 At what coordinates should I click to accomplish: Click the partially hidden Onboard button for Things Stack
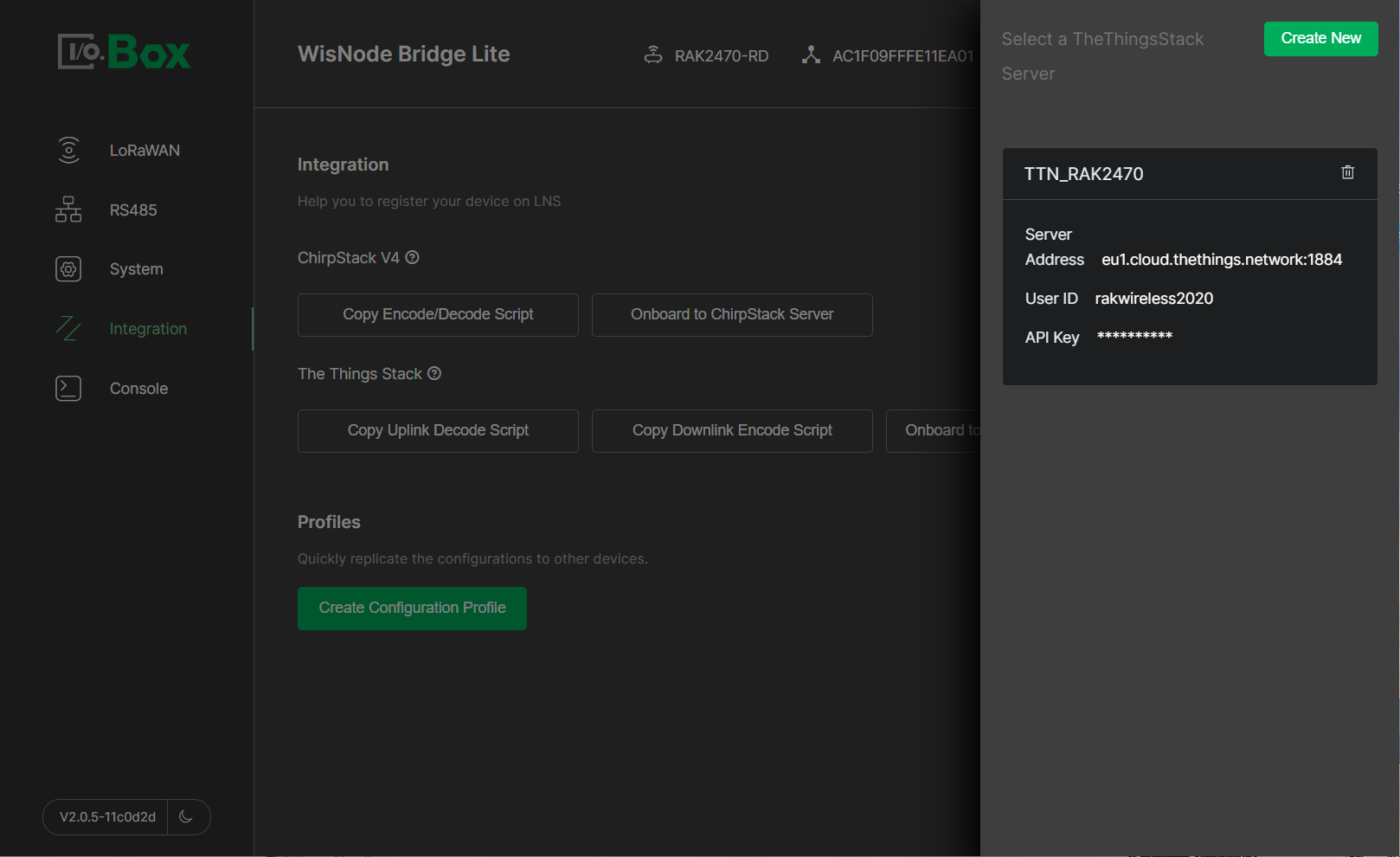coord(934,430)
